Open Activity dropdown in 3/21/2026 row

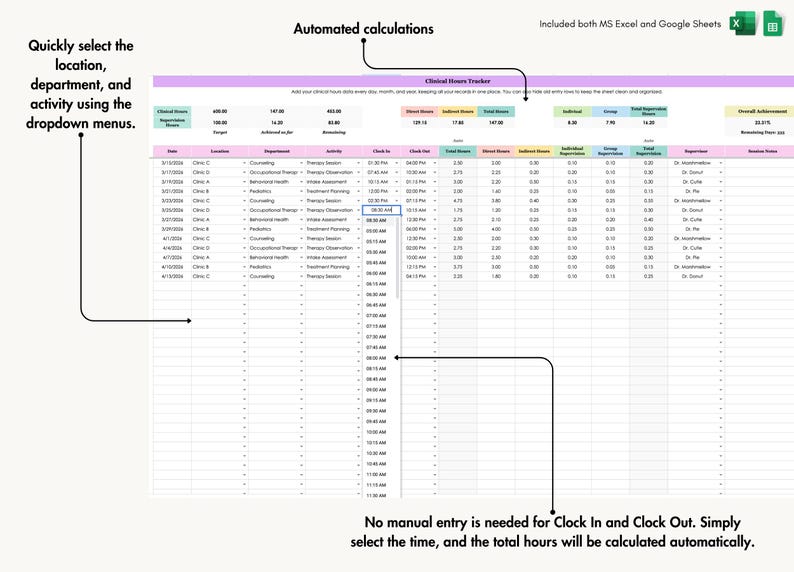(359, 191)
